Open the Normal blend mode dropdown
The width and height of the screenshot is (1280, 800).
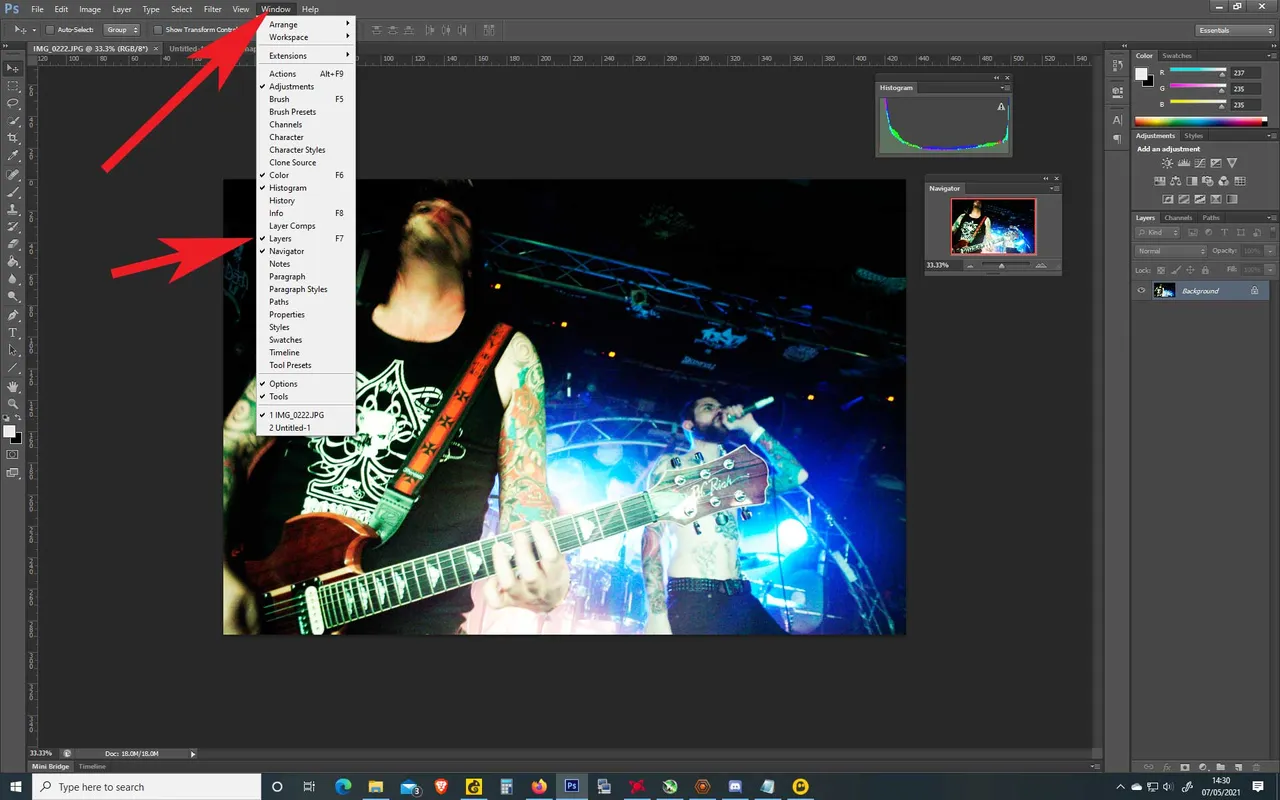coord(1171,251)
